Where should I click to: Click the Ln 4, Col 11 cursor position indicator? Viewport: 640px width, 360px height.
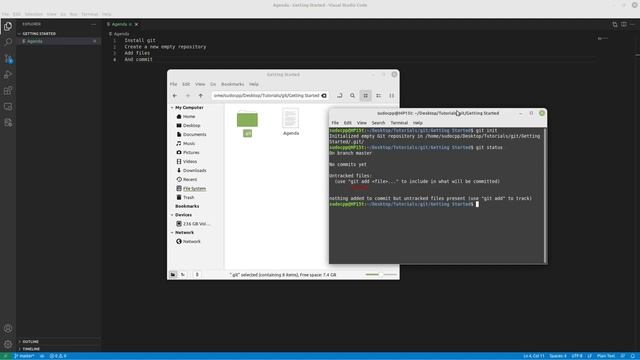pos(533,356)
